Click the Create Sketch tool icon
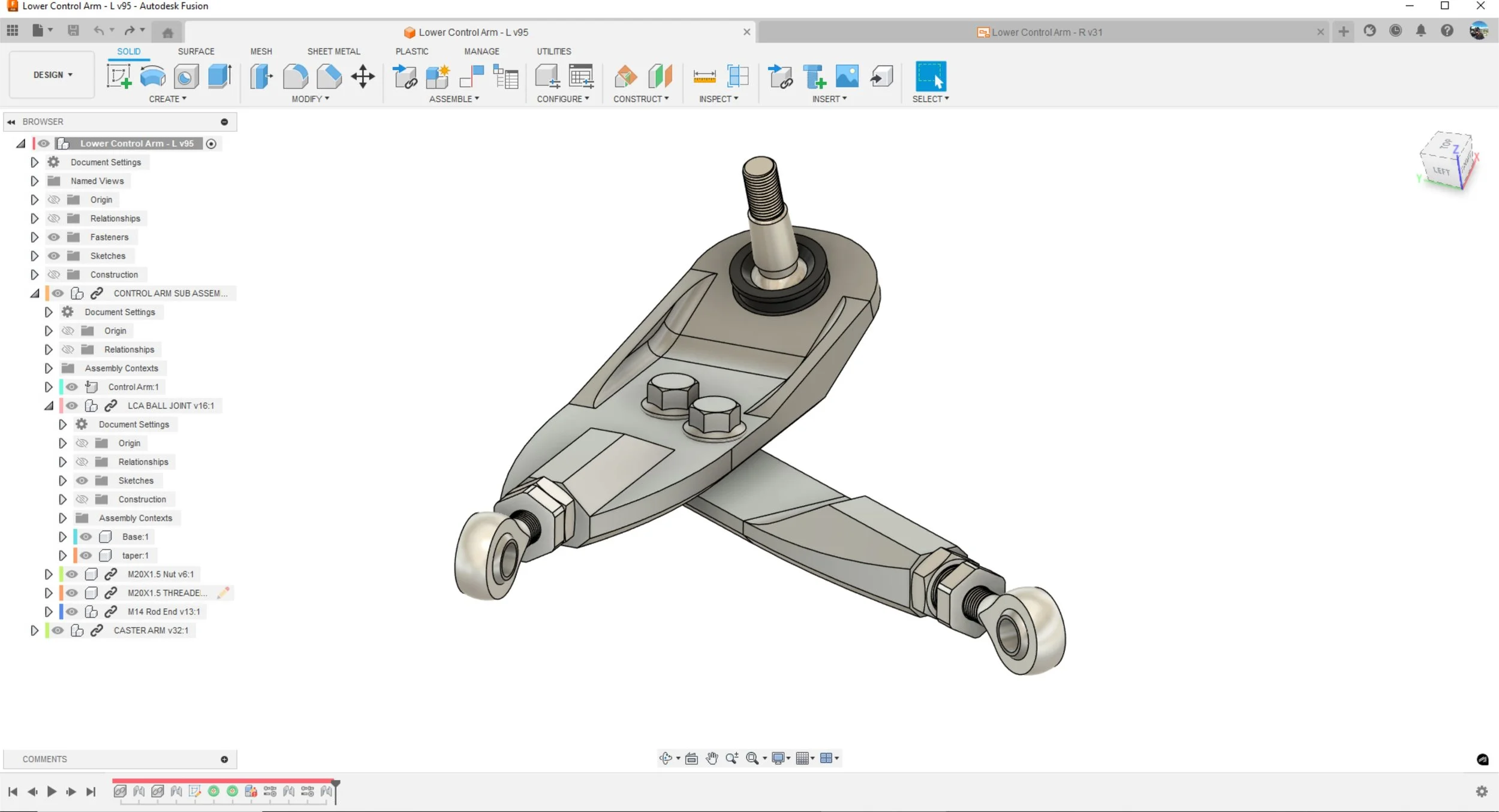Viewport: 1499px width, 812px height. click(119, 76)
